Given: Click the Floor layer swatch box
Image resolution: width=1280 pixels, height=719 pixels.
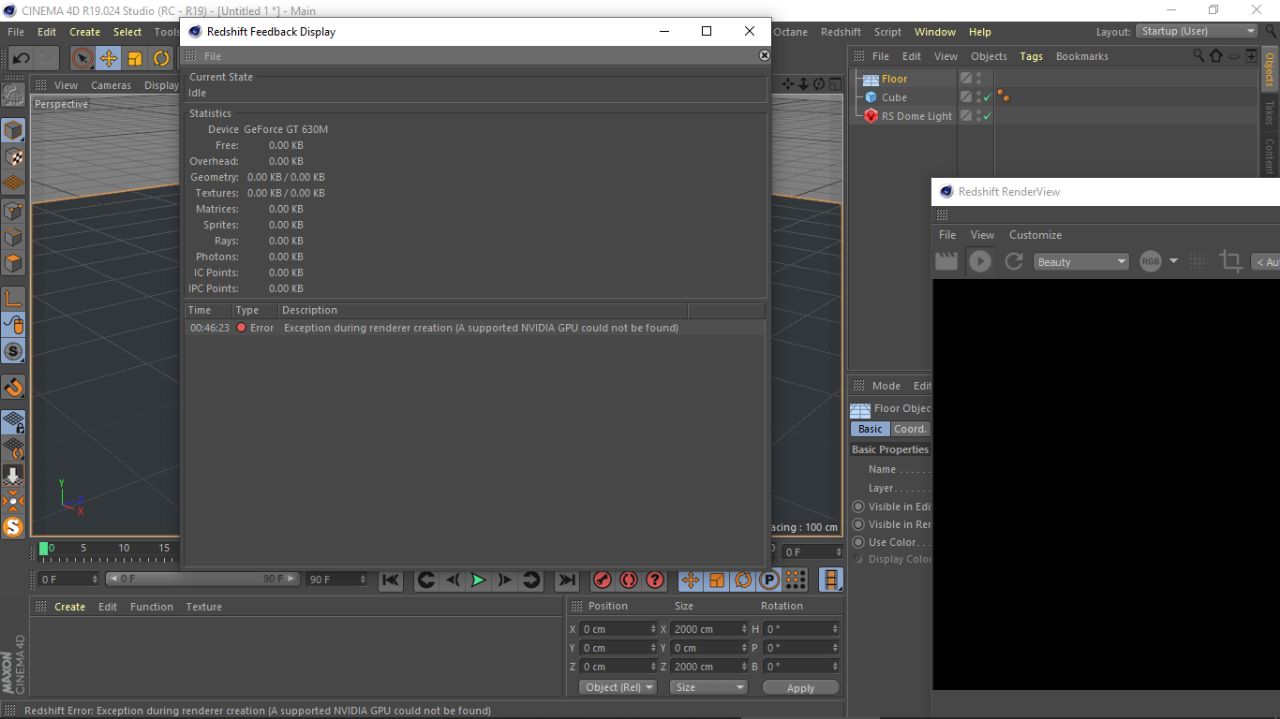Looking at the screenshot, I should click(966, 78).
